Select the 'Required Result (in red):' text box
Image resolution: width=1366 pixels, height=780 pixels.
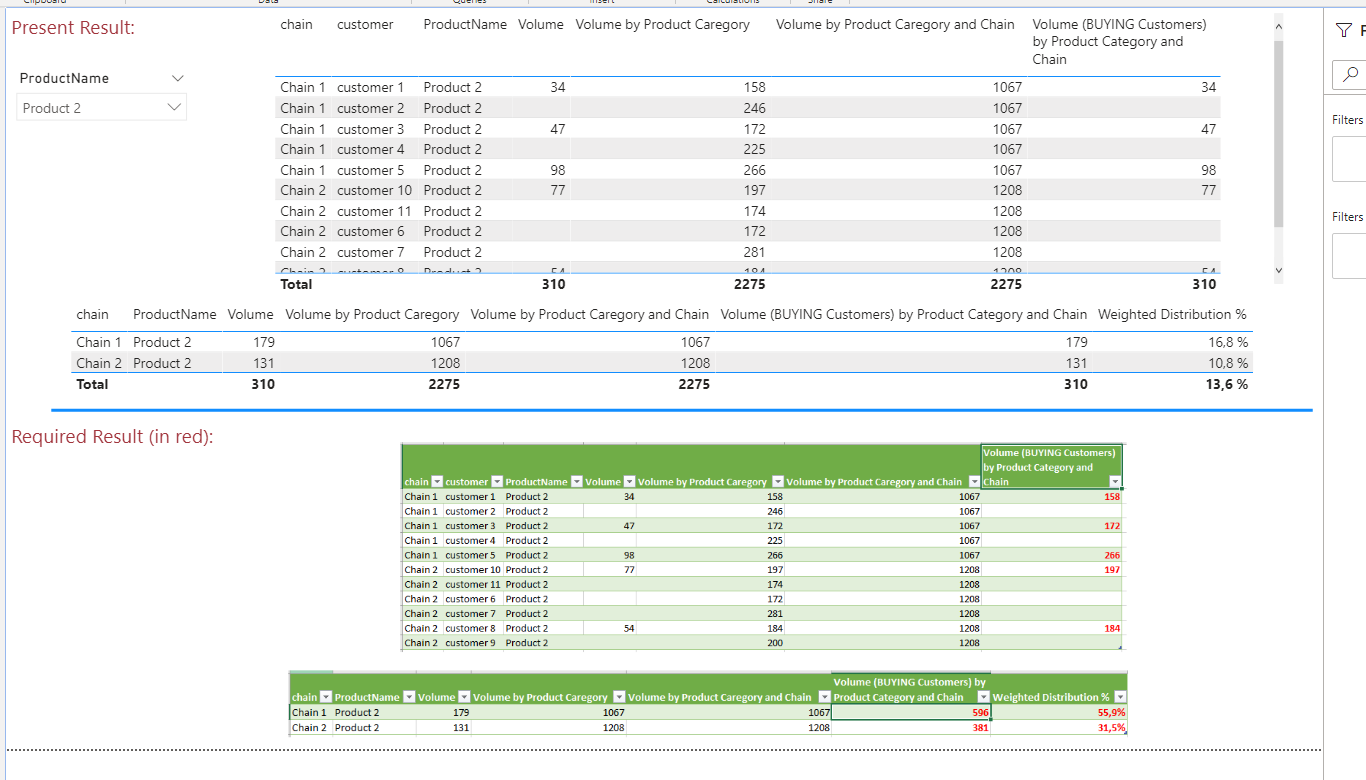tap(112, 437)
